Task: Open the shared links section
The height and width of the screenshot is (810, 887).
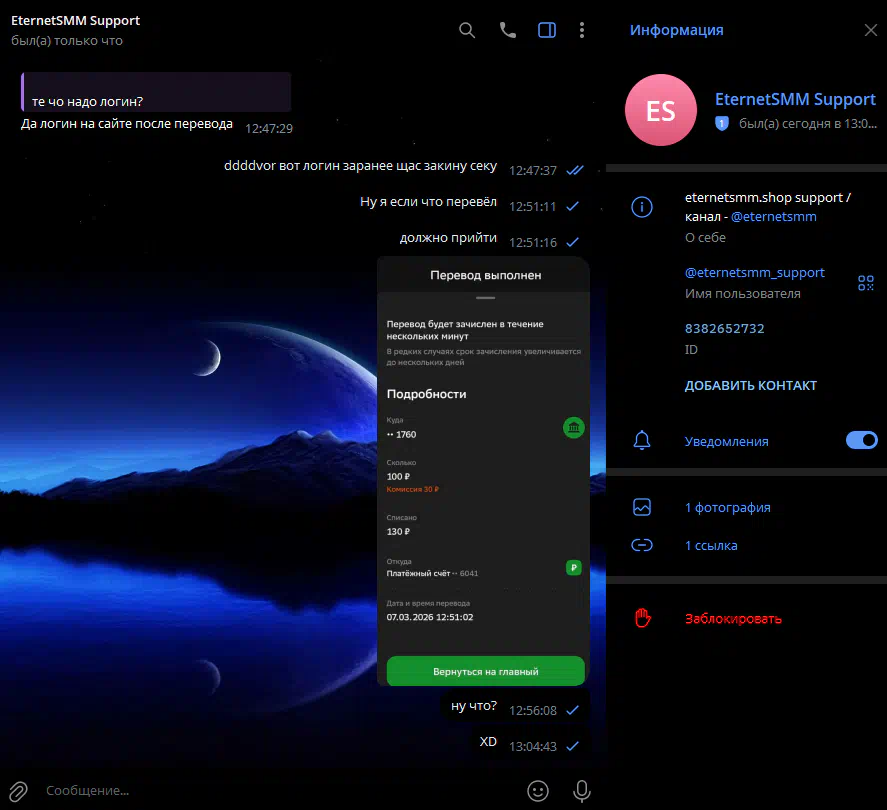Action: [711, 546]
